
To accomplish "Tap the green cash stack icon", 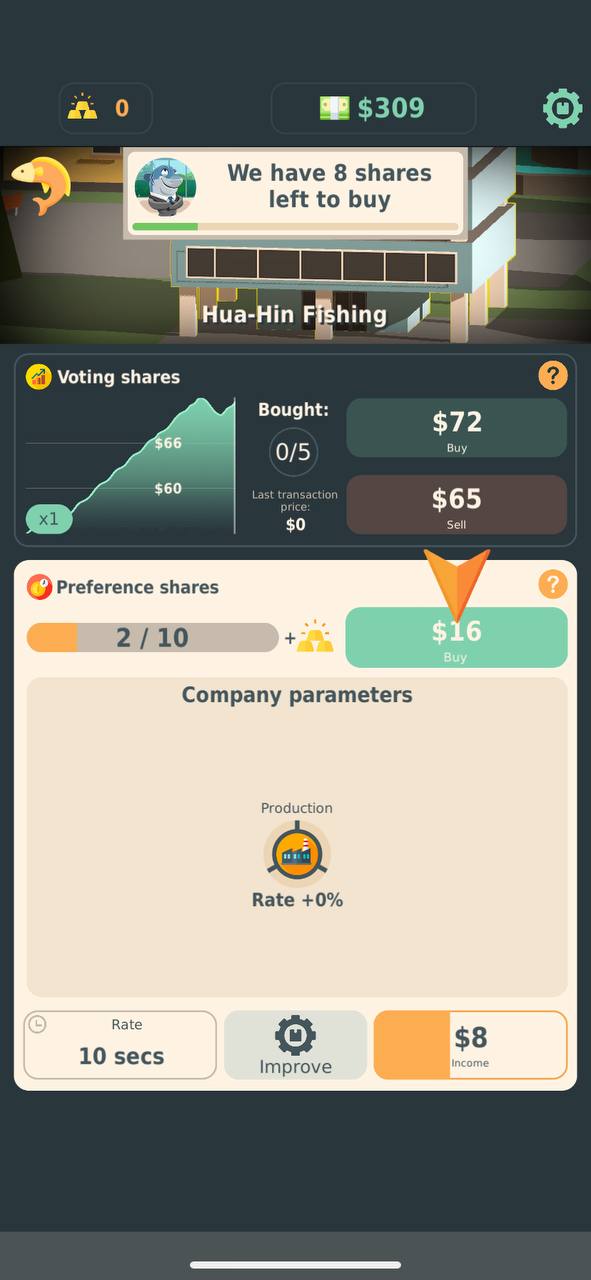I will pyautogui.click(x=335, y=108).
